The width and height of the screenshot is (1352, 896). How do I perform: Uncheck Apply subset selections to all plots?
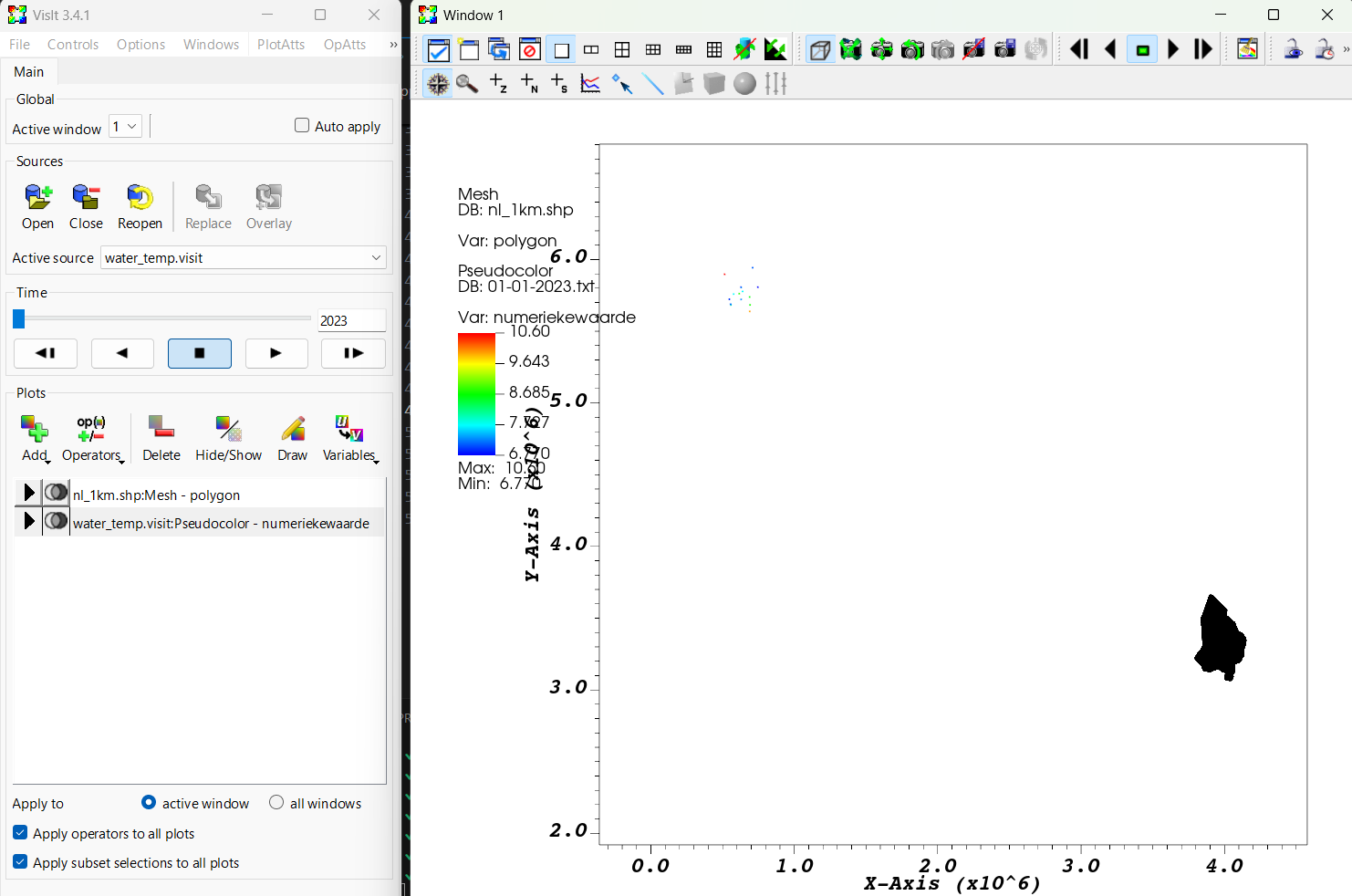pos(20,862)
